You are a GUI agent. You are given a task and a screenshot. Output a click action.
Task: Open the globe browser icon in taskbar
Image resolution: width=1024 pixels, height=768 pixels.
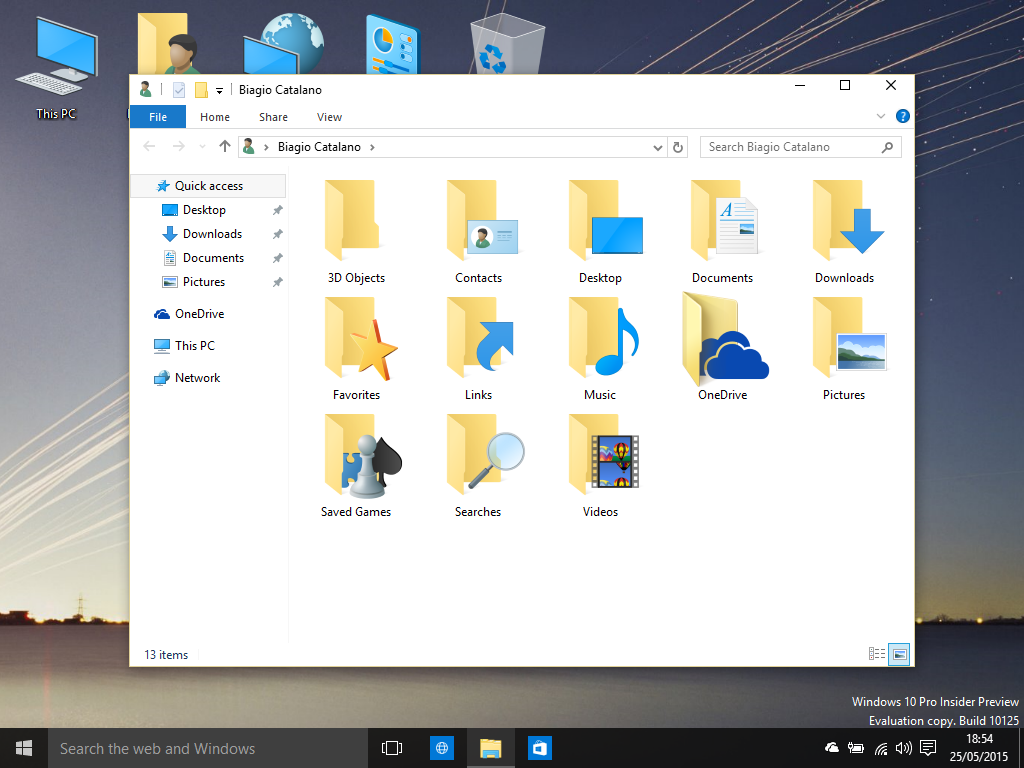[x=441, y=748]
